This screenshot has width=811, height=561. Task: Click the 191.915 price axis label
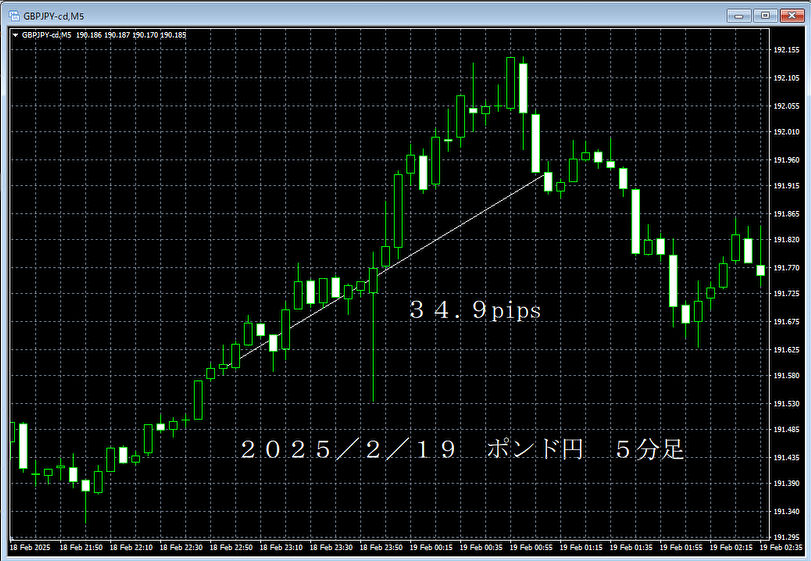click(x=786, y=186)
